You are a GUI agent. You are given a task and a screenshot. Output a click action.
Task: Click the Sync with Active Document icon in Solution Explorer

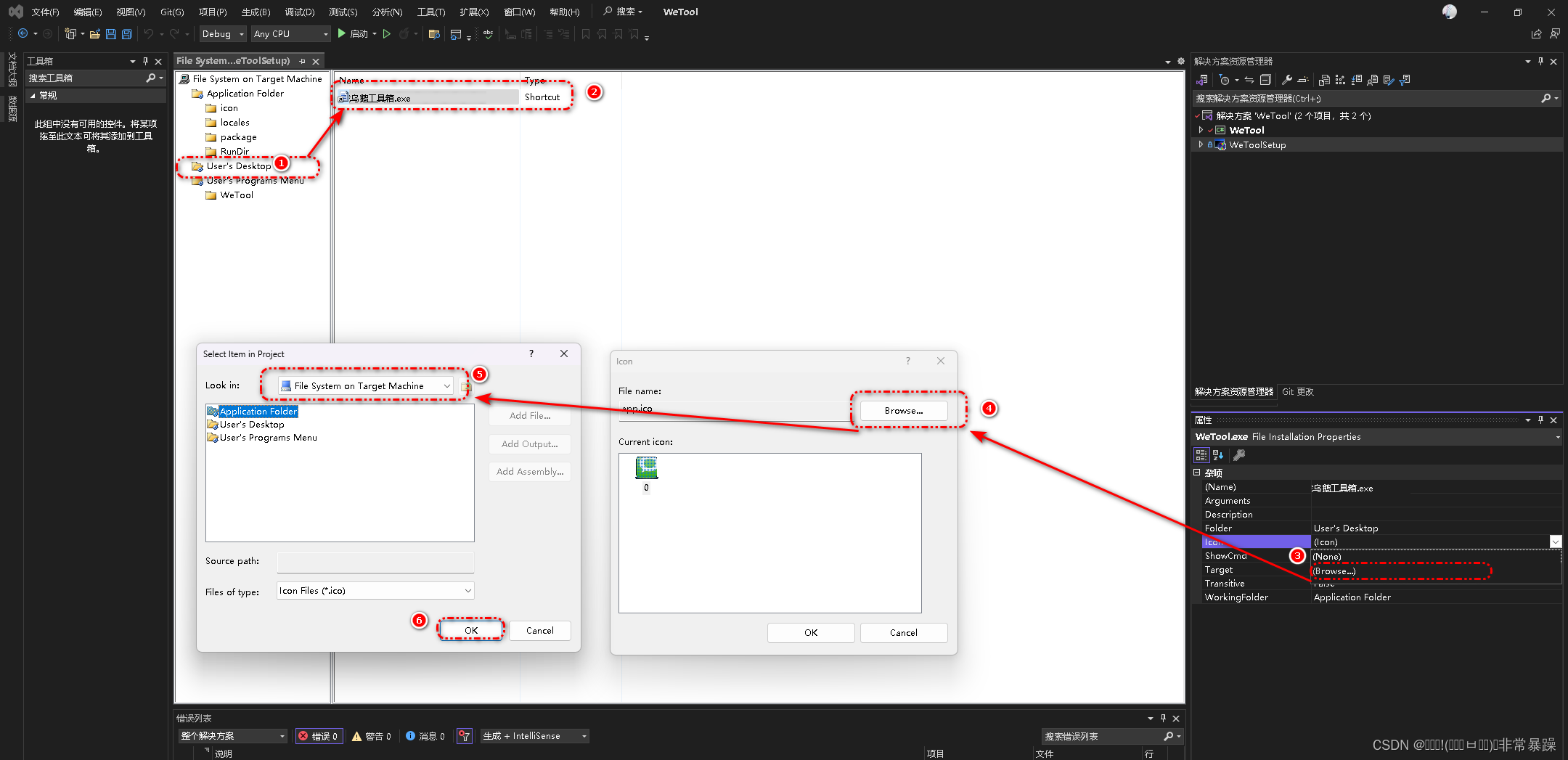(x=1249, y=80)
